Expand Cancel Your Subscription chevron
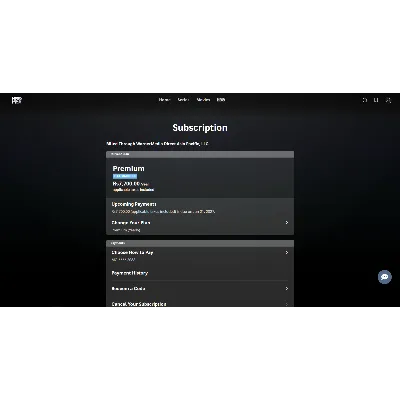Image resolution: width=400 pixels, height=400 pixels. (x=287, y=304)
